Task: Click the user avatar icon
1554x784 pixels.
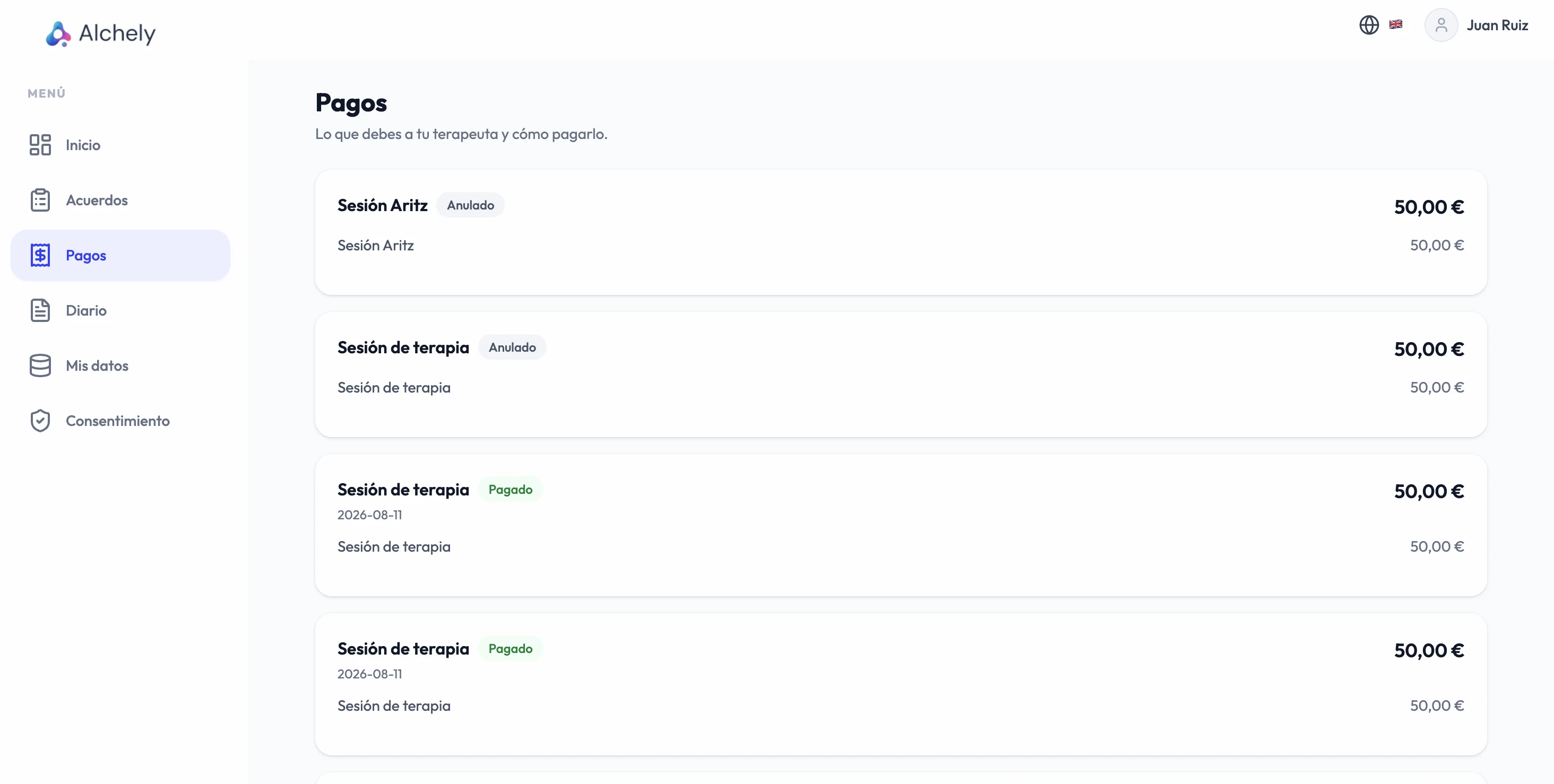Action: click(x=1440, y=25)
